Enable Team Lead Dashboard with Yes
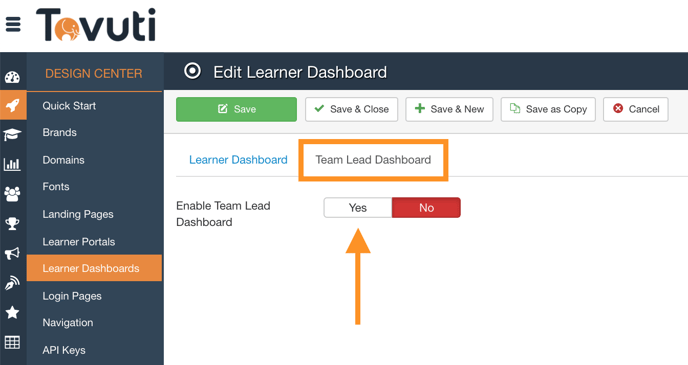Screen dimensions: 688x365 click(358, 208)
